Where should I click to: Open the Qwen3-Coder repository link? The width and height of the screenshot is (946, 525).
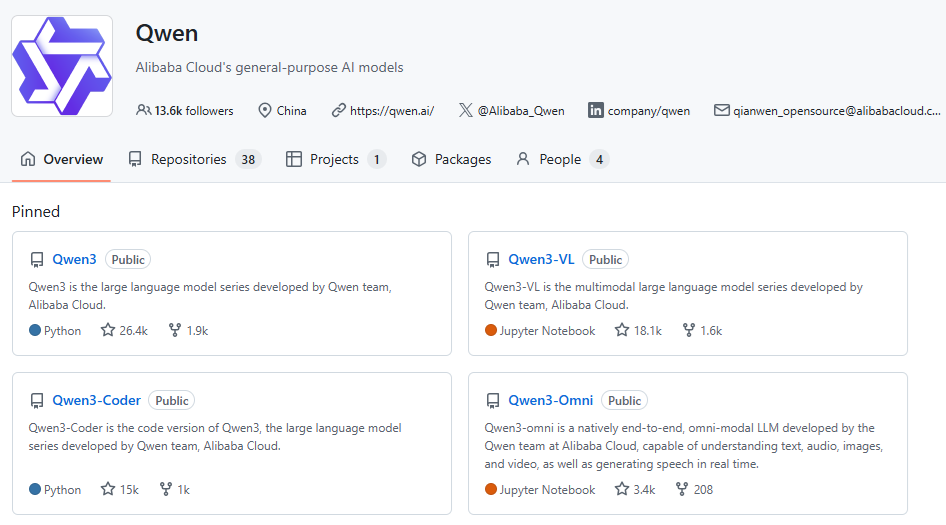coord(97,400)
